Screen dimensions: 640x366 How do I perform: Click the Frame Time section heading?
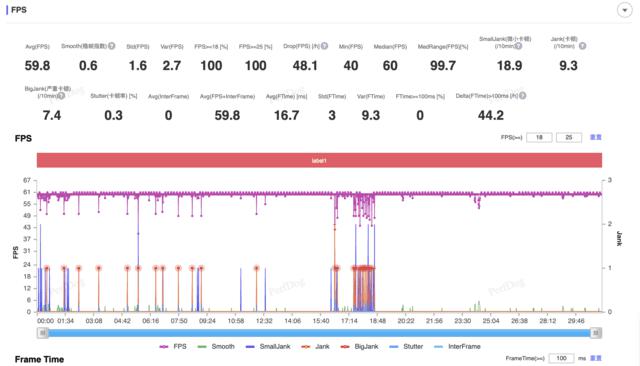click(39, 359)
